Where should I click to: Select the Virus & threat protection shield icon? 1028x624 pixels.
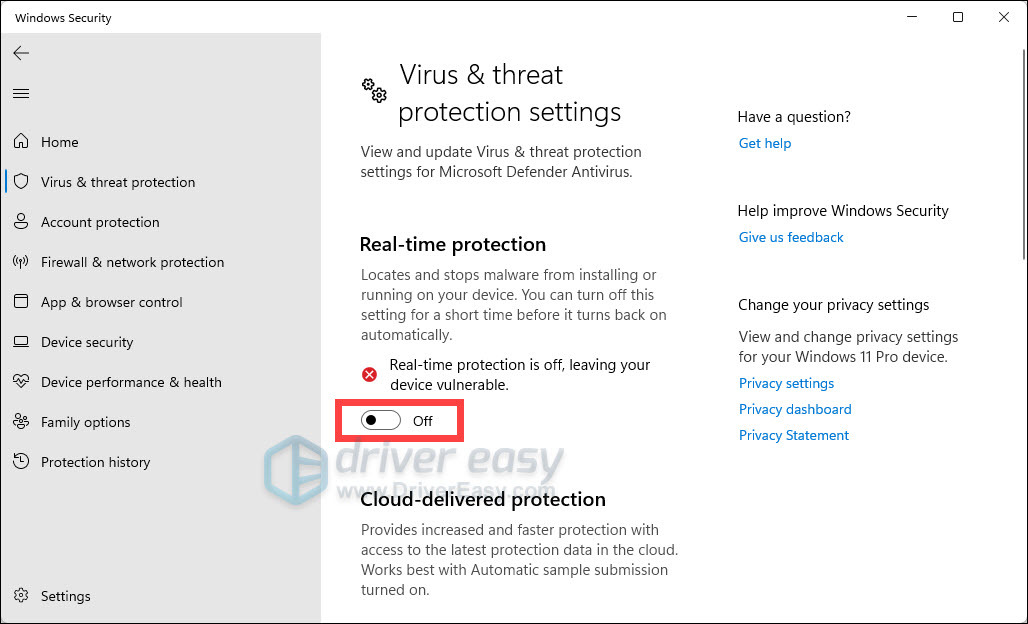pos(21,182)
